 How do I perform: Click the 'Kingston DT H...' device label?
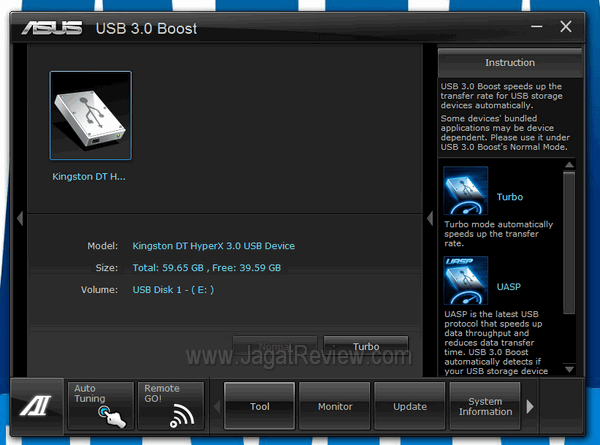(89, 176)
